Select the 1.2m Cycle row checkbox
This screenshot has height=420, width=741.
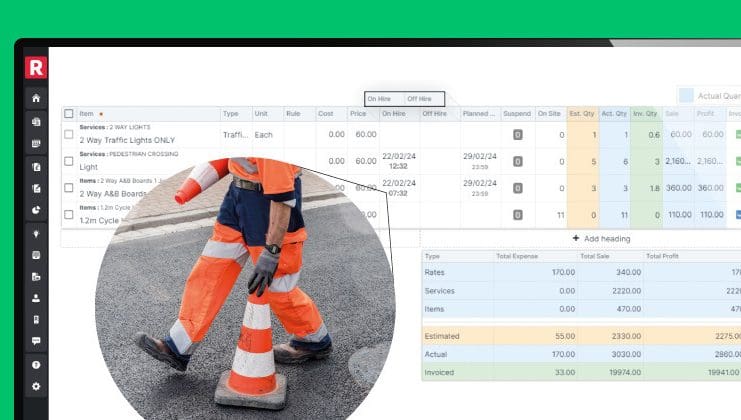69,214
